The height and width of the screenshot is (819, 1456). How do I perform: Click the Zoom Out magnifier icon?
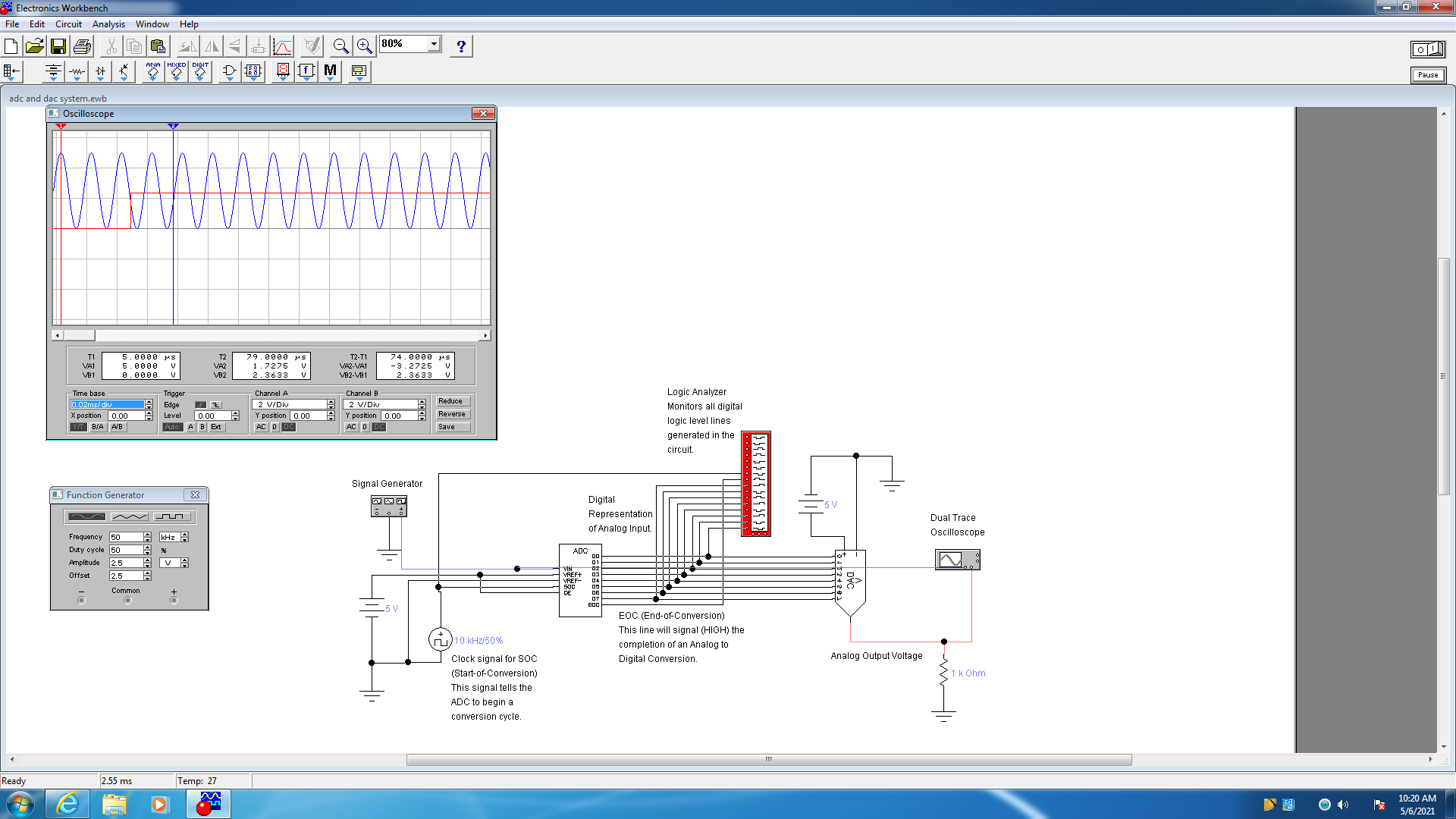click(340, 46)
